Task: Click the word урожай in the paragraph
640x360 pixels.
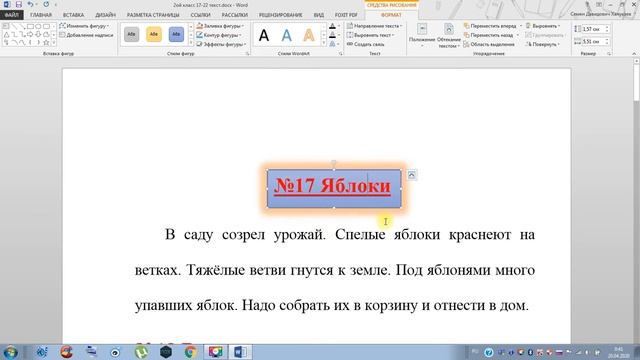Action: (x=299, y=235)
